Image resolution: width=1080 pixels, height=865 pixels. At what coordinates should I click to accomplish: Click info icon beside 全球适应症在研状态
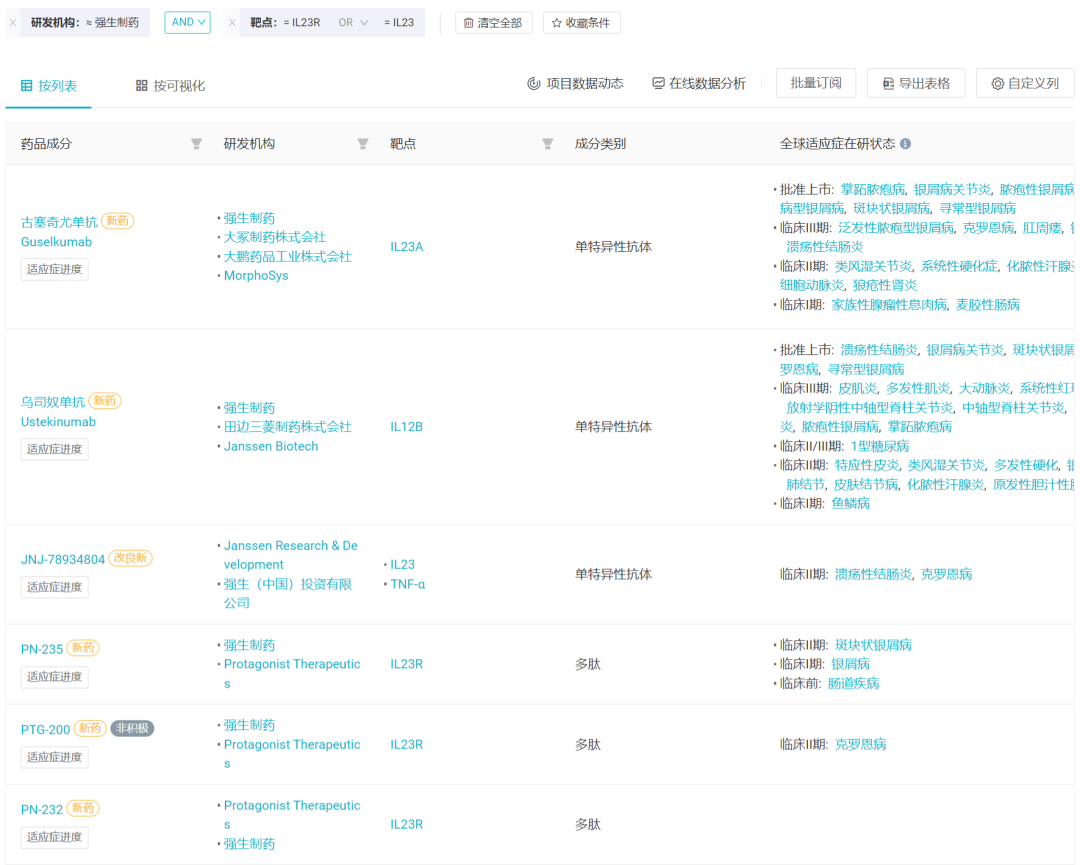[x=905, y=144]
